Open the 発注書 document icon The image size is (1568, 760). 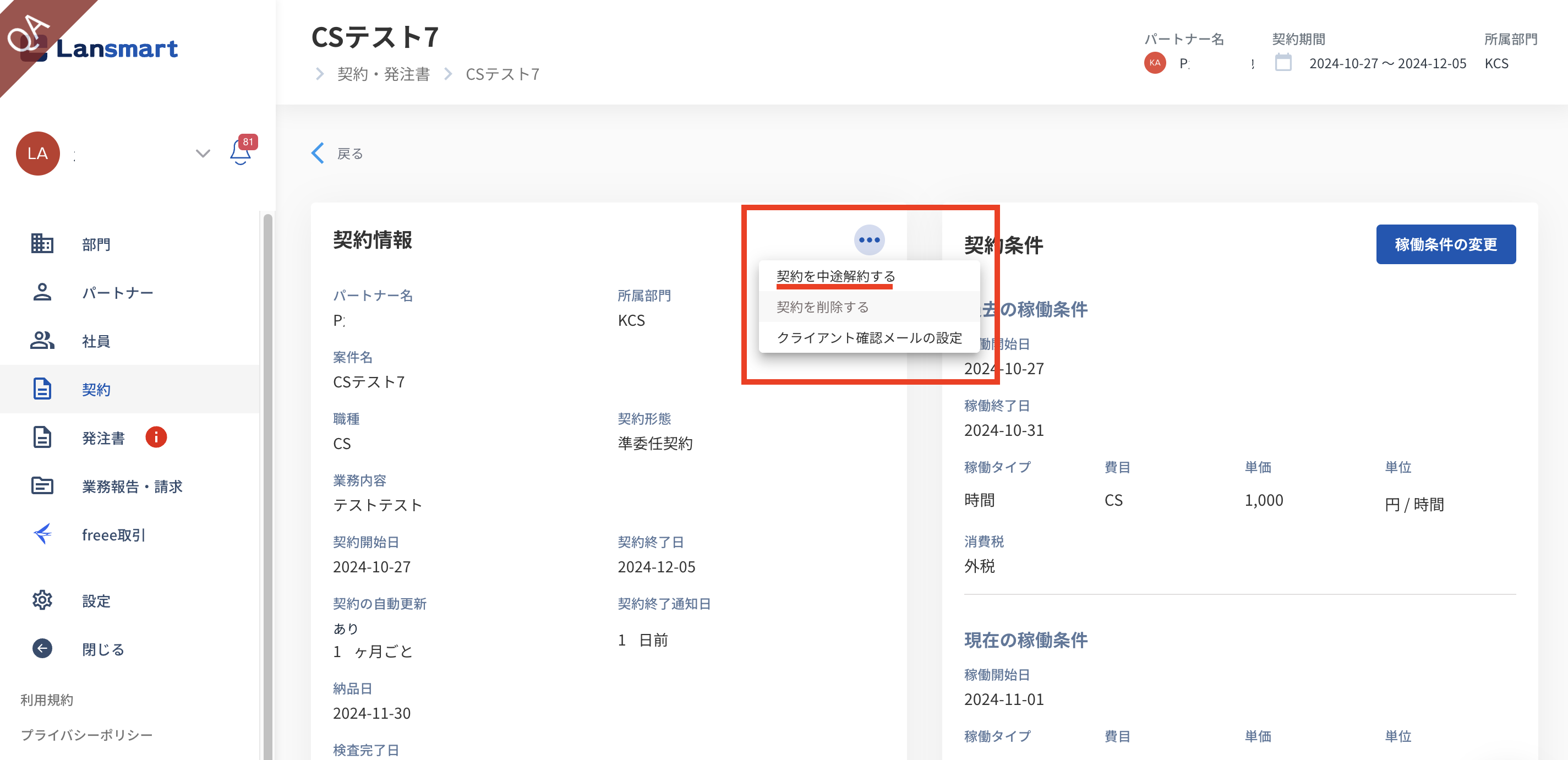click(x=42, y=438)
